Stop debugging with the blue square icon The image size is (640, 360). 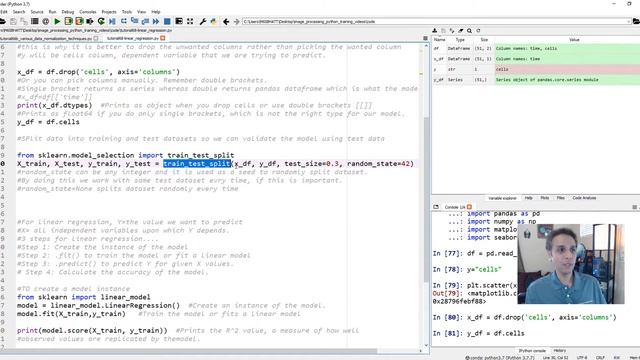coord(167,21)
